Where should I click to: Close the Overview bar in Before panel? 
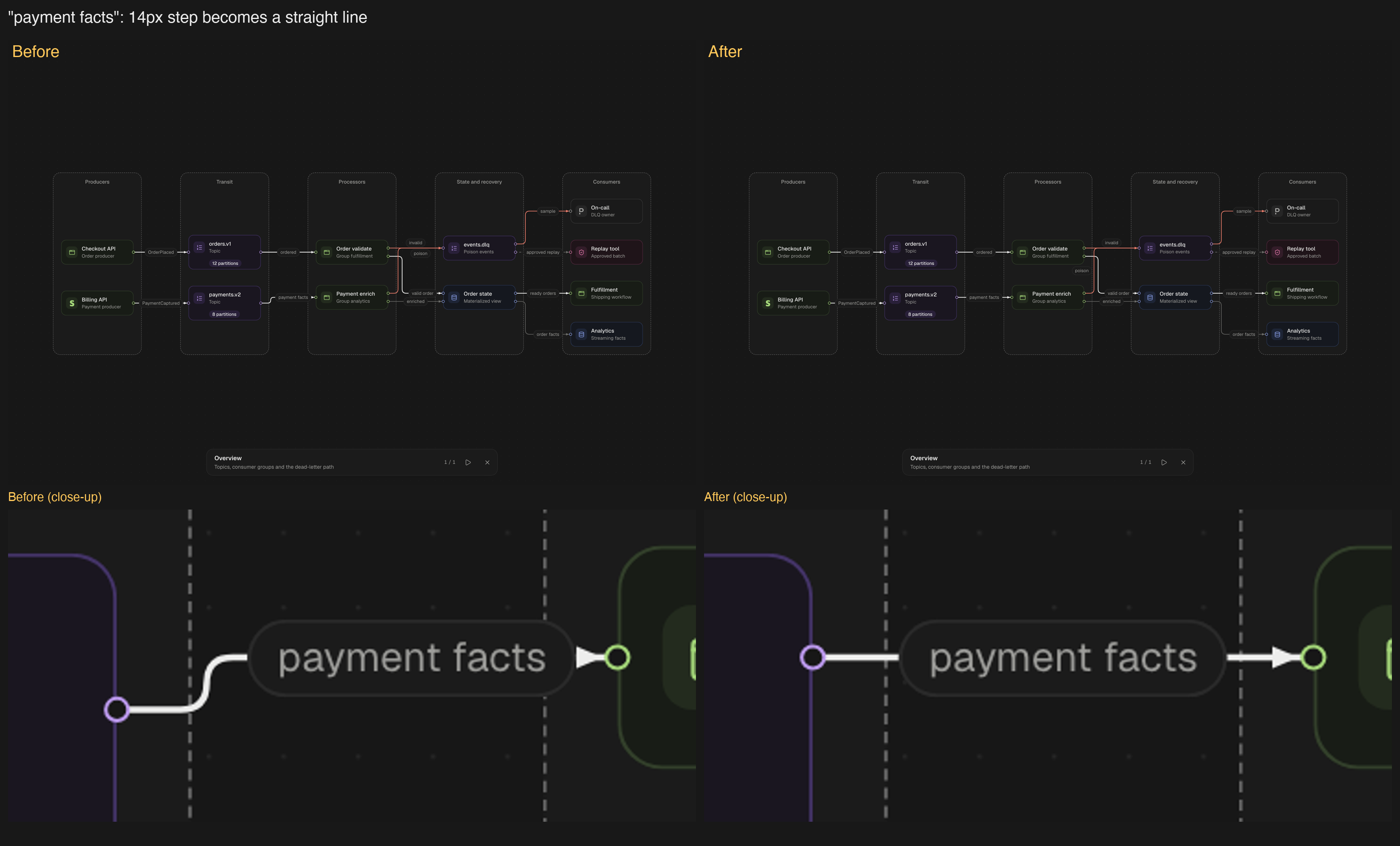click(x=488, y=462)
